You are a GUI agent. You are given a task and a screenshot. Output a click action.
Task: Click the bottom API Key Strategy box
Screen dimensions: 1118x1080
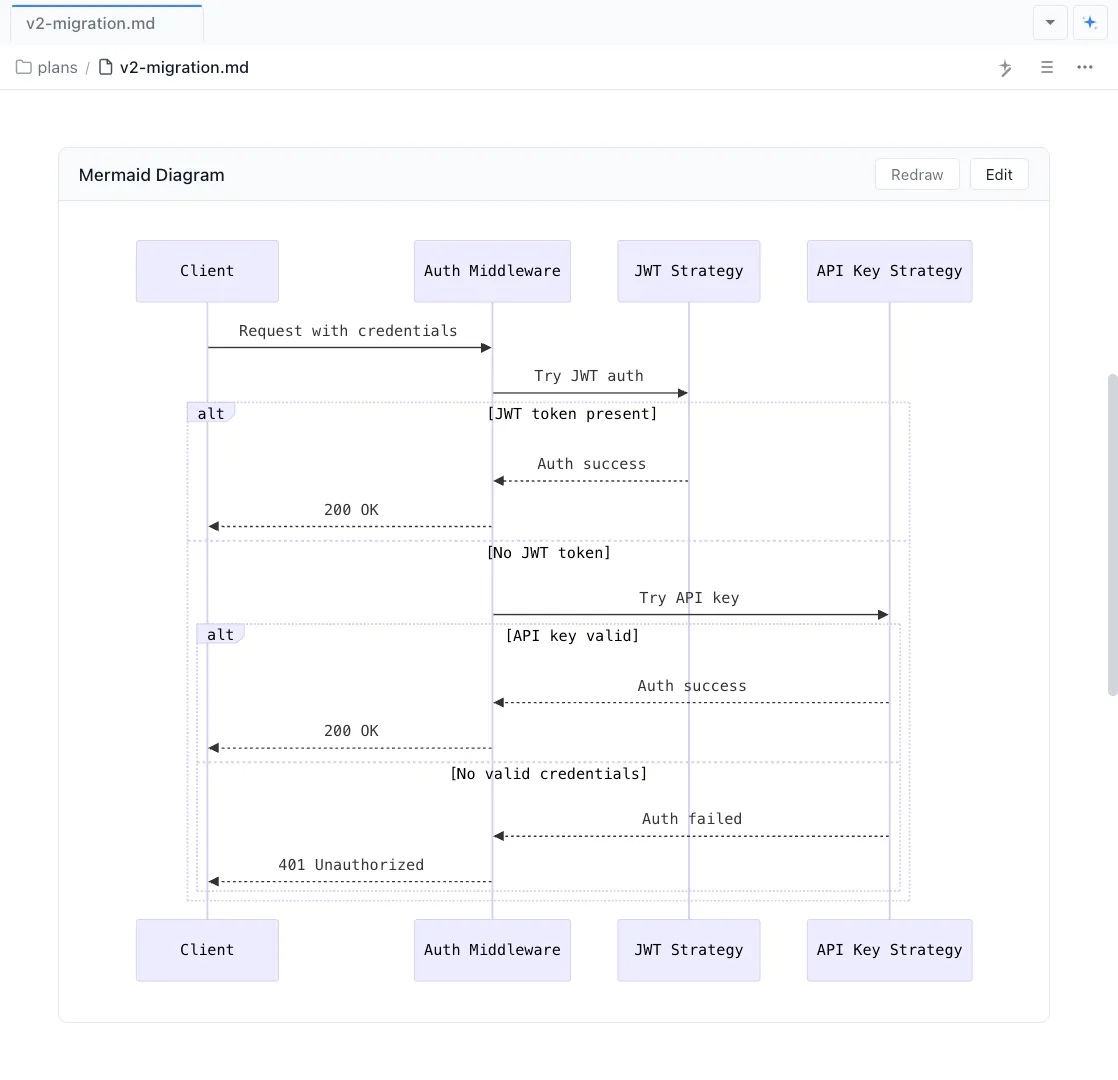(889, 950)
